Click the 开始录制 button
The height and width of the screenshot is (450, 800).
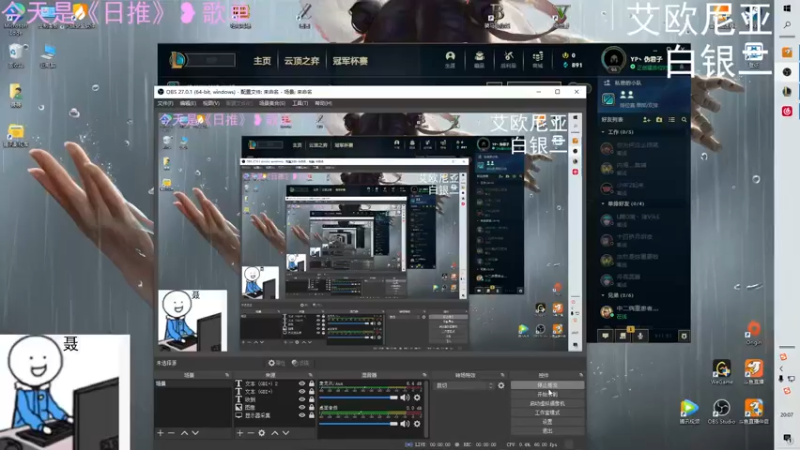547,394
